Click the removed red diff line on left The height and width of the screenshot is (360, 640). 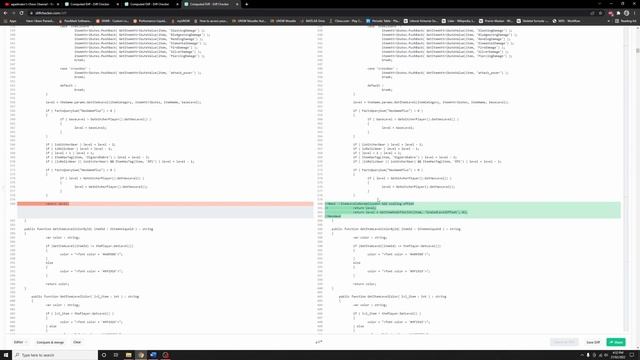click(165, 204)
